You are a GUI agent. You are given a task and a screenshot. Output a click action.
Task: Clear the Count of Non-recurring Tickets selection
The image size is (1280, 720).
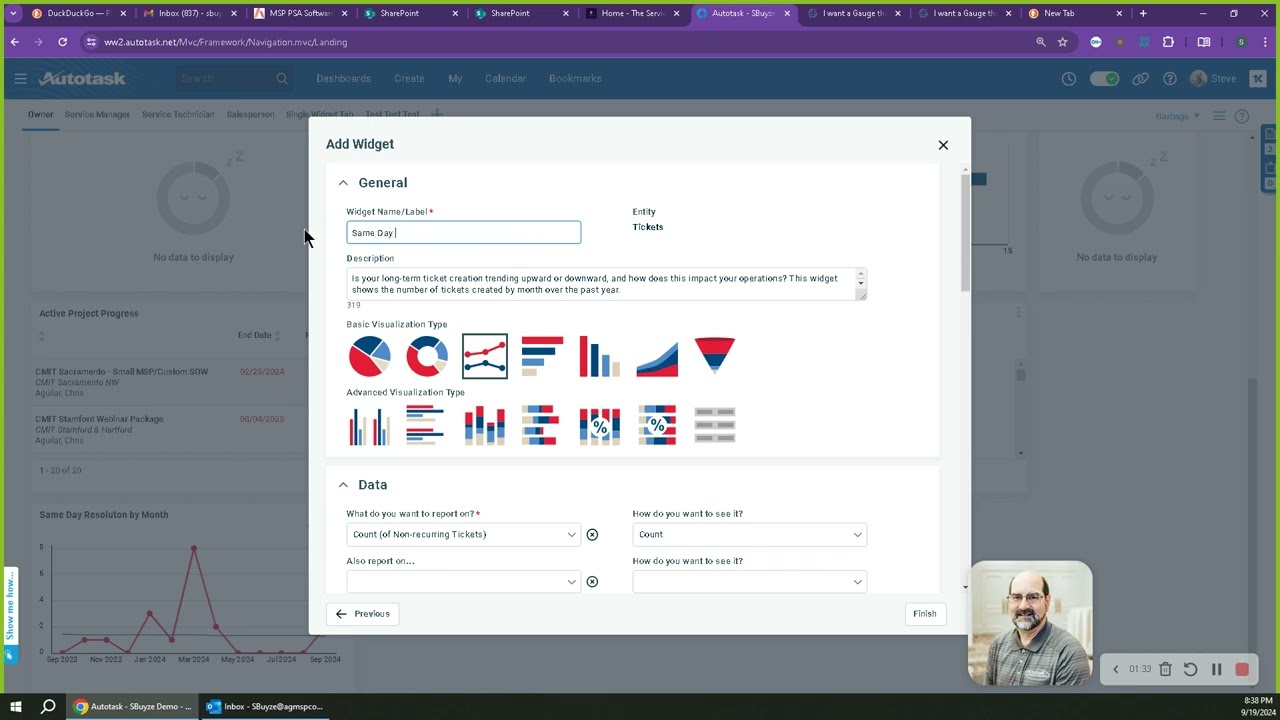coord(592,535)
